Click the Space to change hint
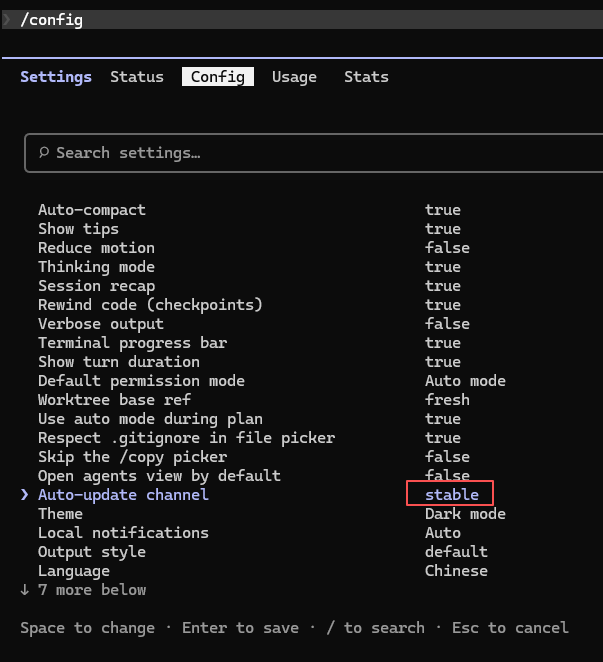 coord(87,628)
